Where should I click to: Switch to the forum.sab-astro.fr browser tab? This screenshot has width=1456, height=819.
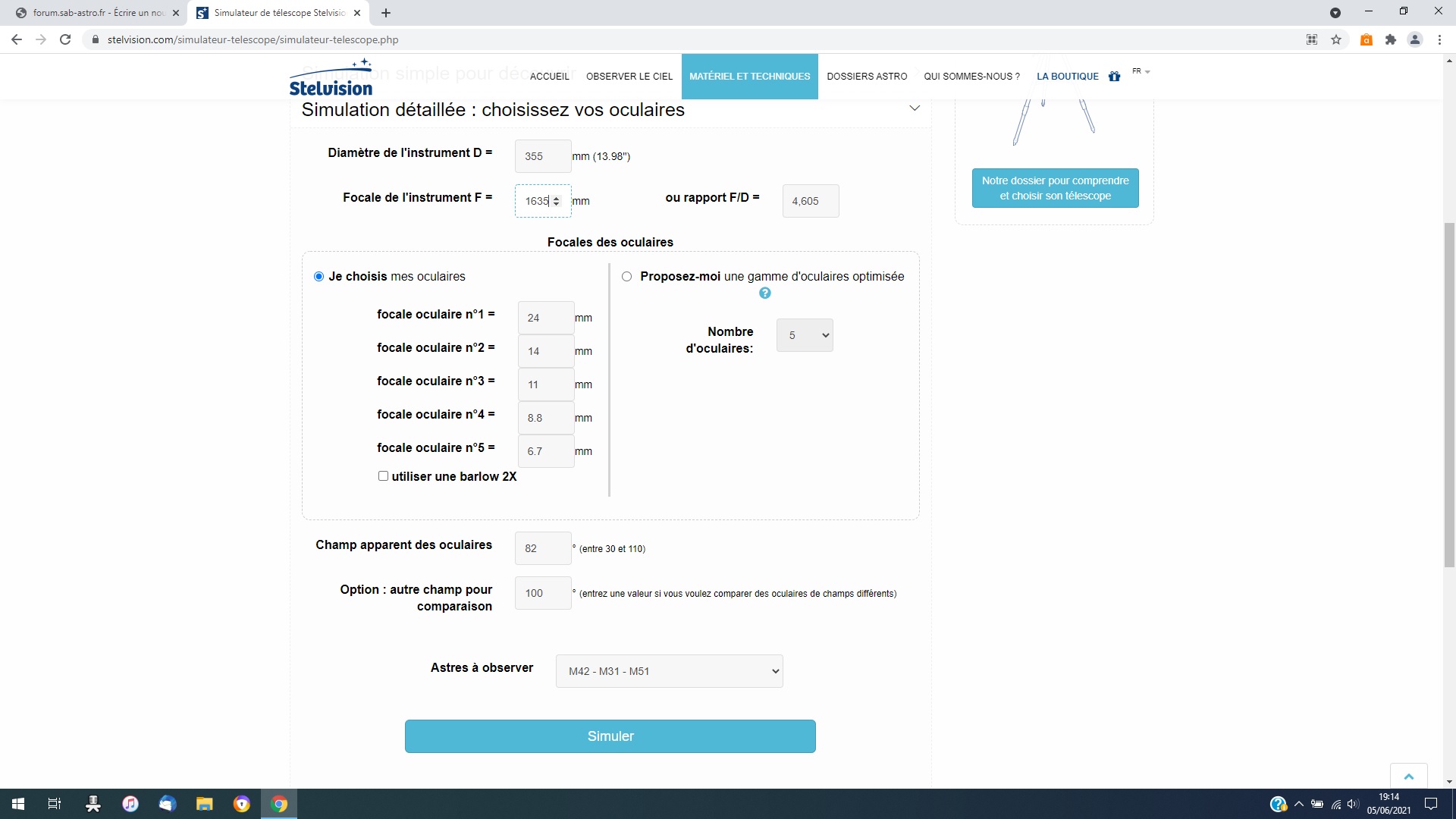[91, 13]
